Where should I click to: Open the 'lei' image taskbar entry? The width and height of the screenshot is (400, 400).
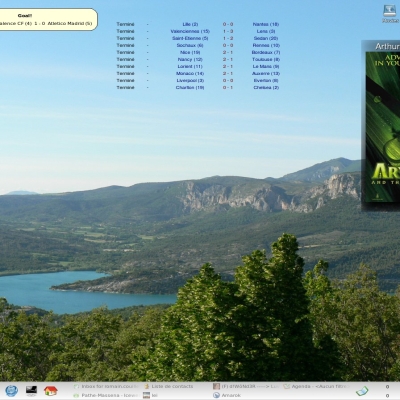[x=151, y=395]
